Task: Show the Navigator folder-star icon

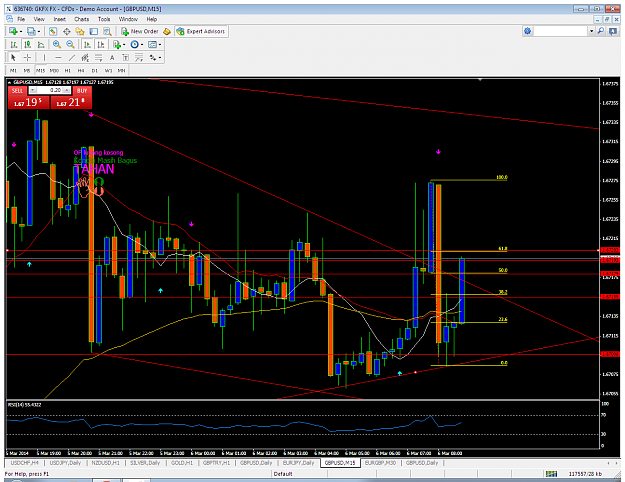Action: (80, 31)
